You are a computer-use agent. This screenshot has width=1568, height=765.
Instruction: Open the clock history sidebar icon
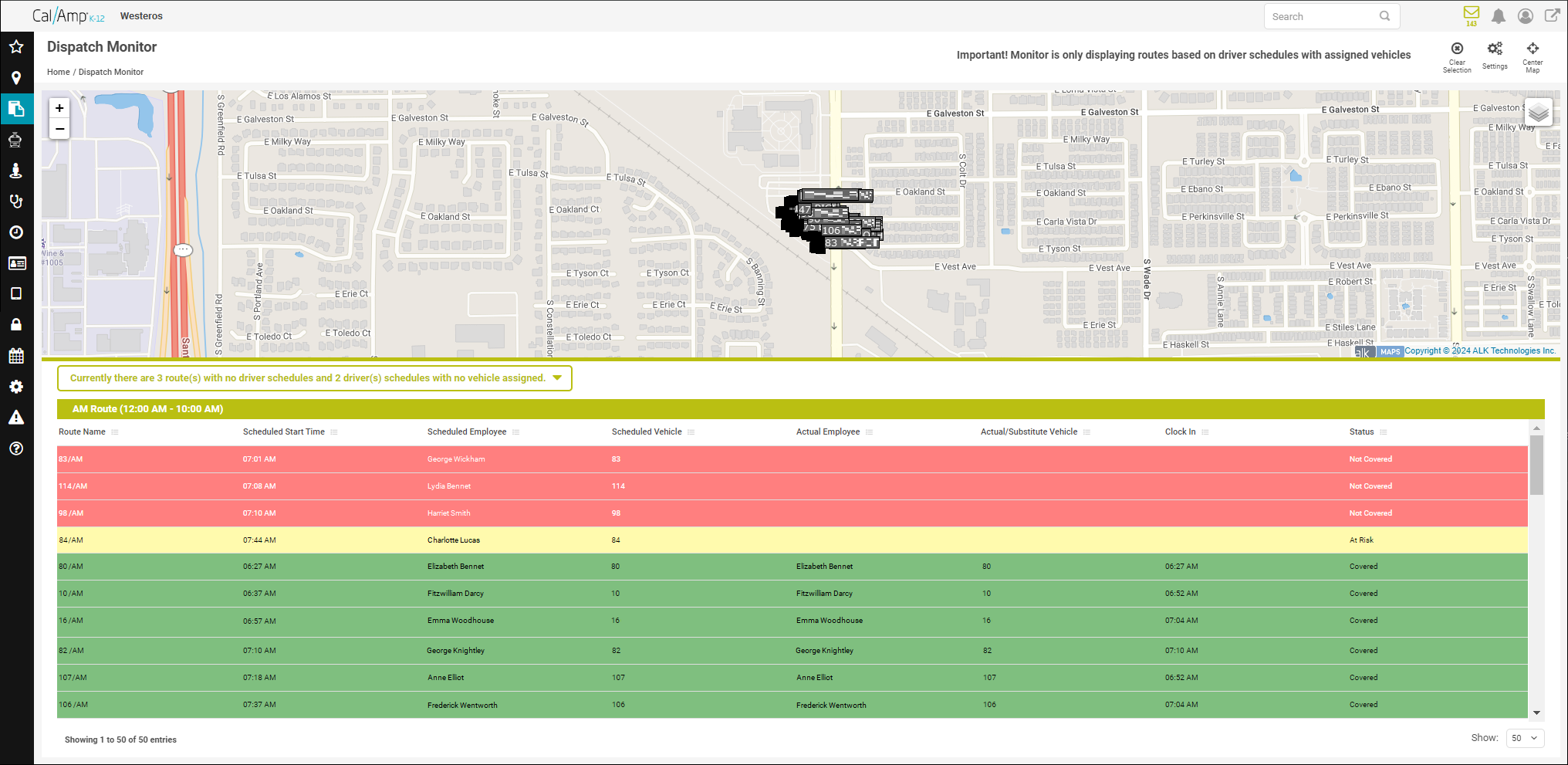[x=16, y=232]
